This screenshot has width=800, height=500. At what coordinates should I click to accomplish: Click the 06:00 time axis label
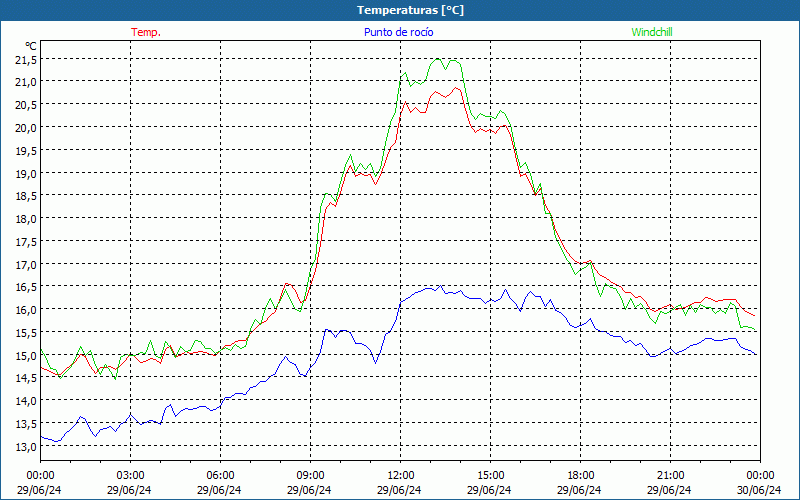pos(220,475)
